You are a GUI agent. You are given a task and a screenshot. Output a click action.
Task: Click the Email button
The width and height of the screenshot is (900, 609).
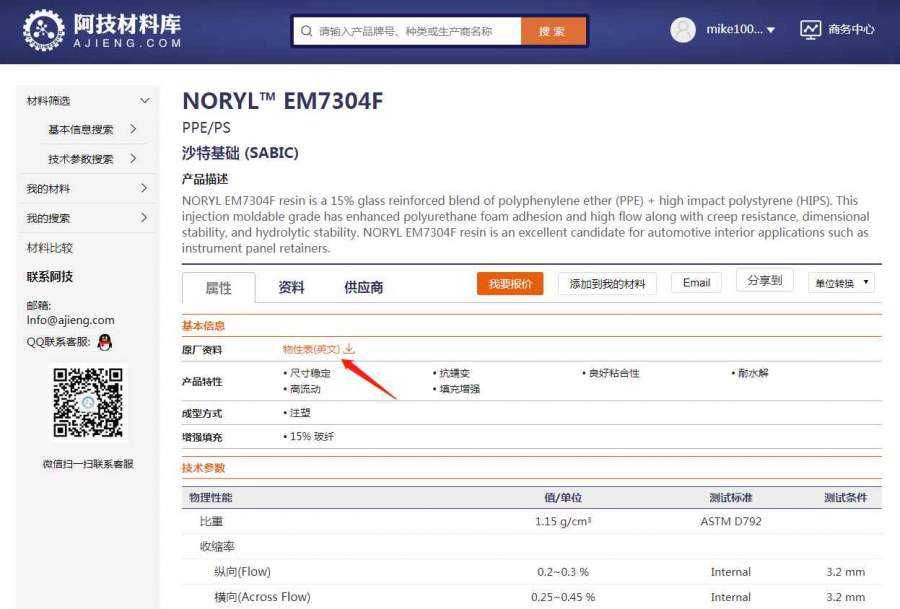click(x=696, y=282)
